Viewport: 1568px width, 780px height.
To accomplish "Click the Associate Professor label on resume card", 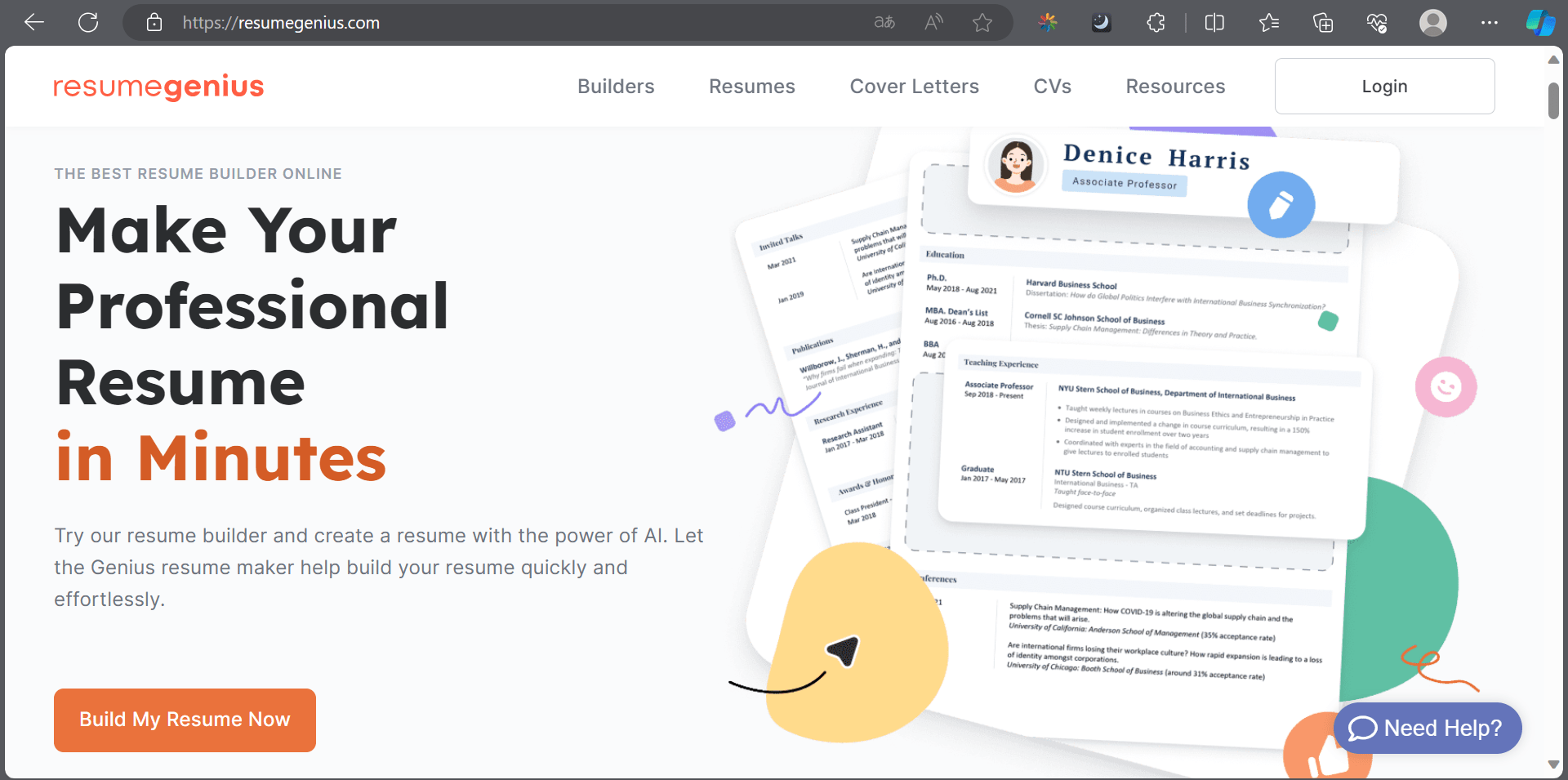I will coord(1125,183).
